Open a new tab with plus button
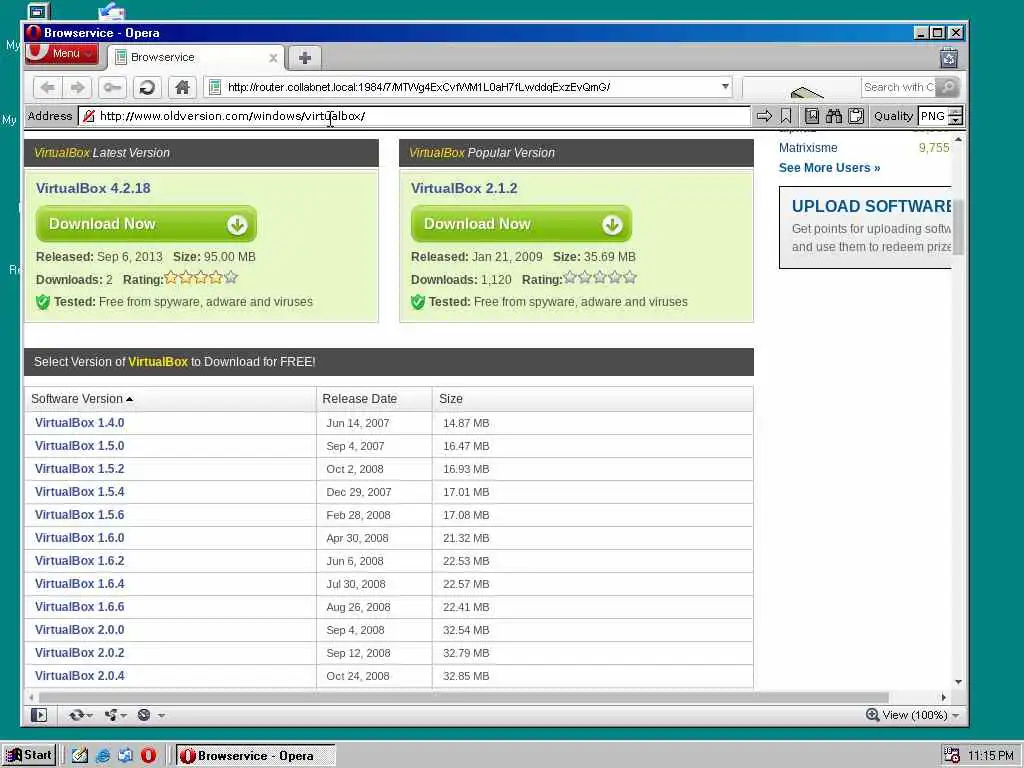 click(x=304, y=57)
